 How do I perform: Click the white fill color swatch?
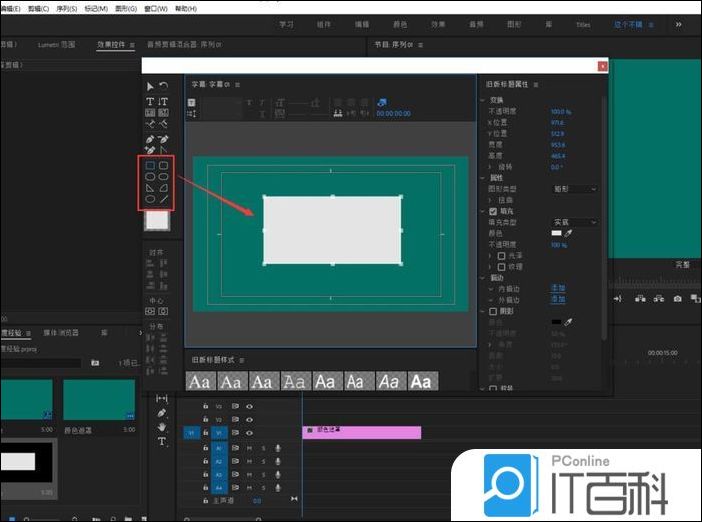[557, 233]
